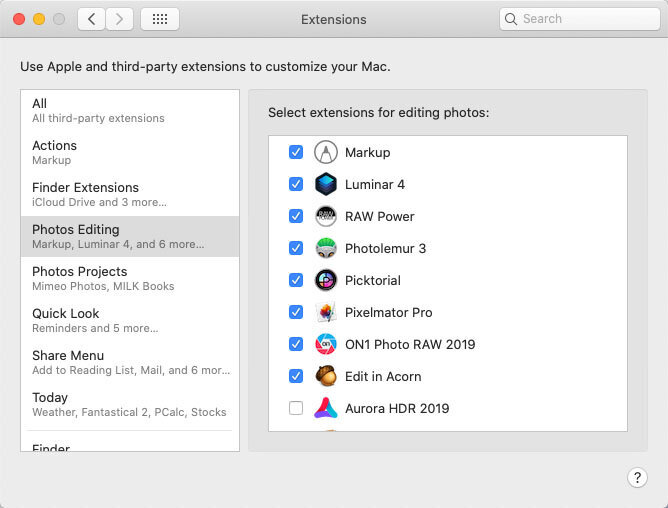
Task: Click the Picktorial label
Action: 373,280
